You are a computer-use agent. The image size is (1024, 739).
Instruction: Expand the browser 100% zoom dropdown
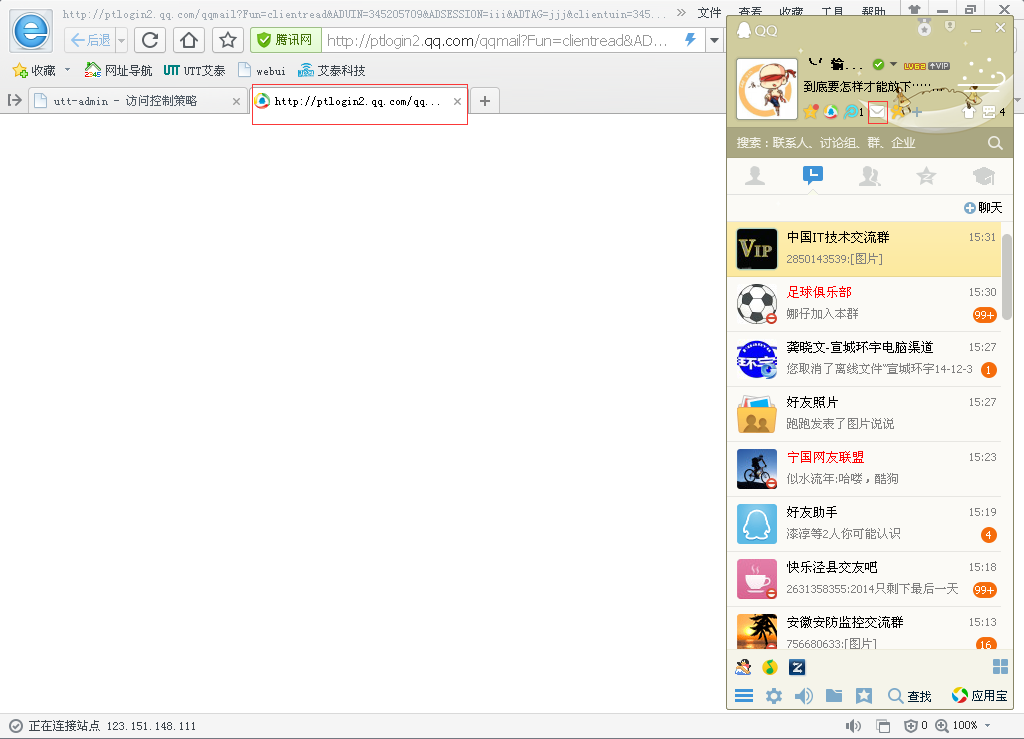point(987,725)
